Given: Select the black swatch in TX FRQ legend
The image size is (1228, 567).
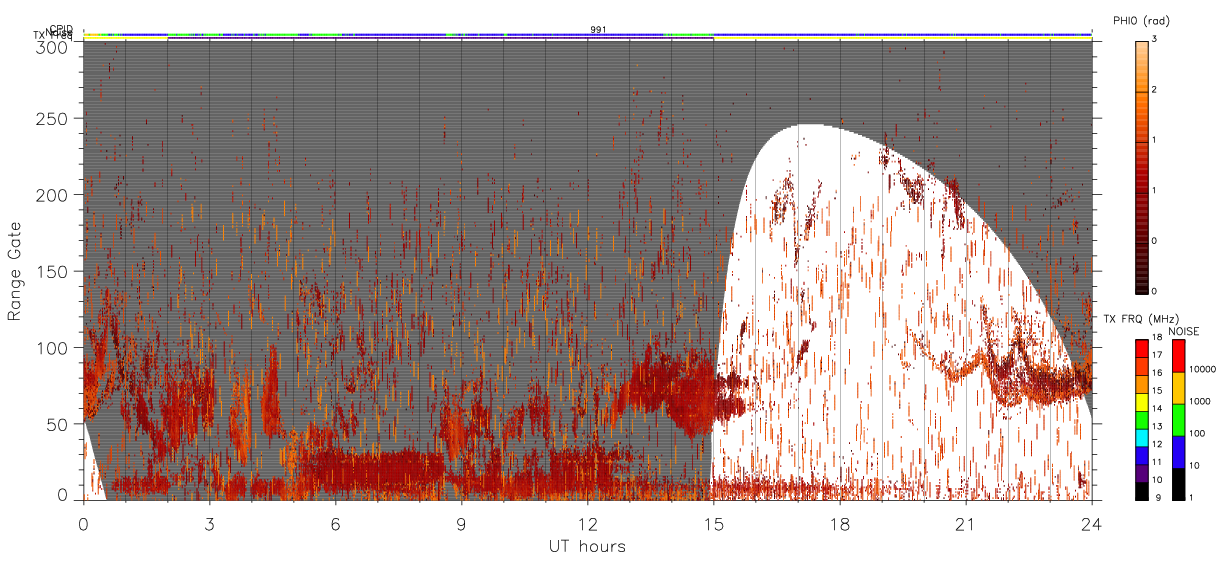Looking at the screenshot, I should (1141, 491).
